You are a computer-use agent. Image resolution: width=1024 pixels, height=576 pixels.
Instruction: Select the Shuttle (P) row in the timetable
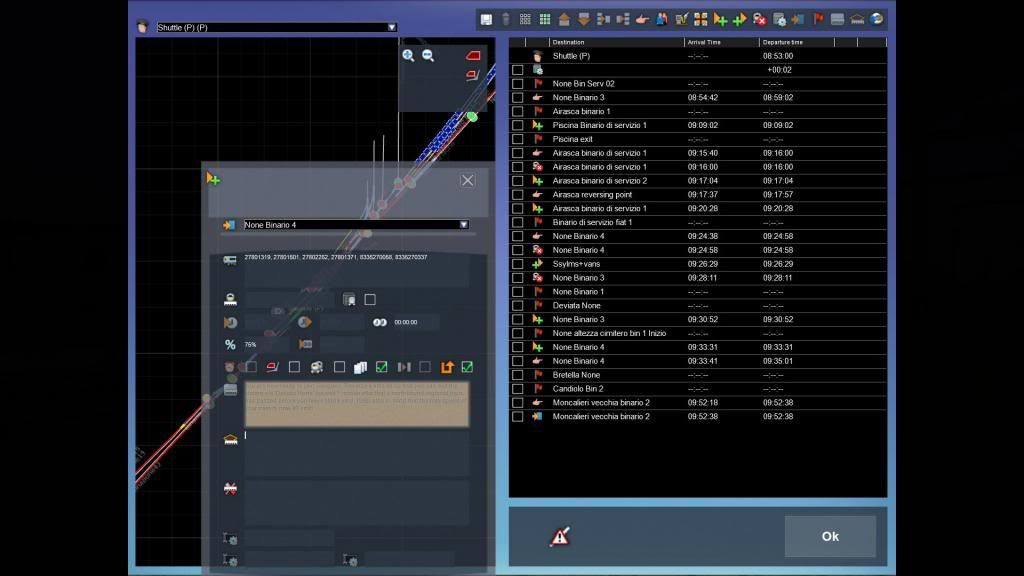(x=697, y=56)
